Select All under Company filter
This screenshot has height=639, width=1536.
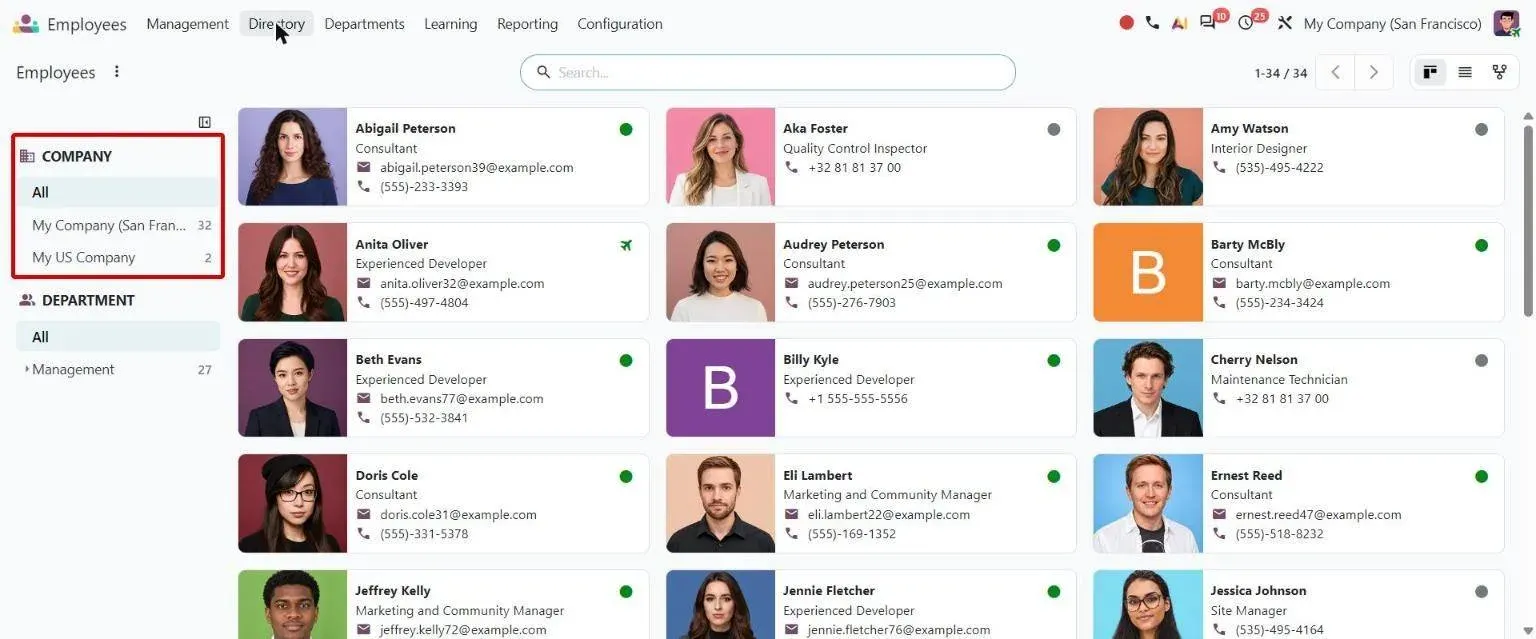point(118,192)
